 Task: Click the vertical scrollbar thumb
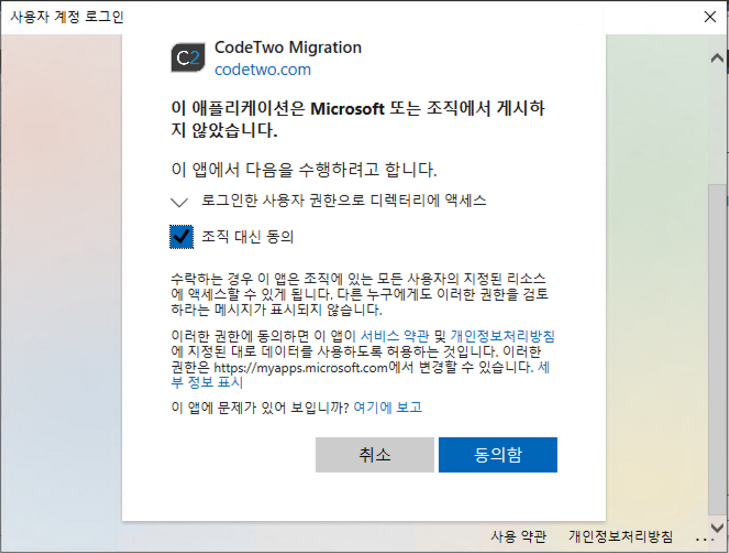pos(717,349)
